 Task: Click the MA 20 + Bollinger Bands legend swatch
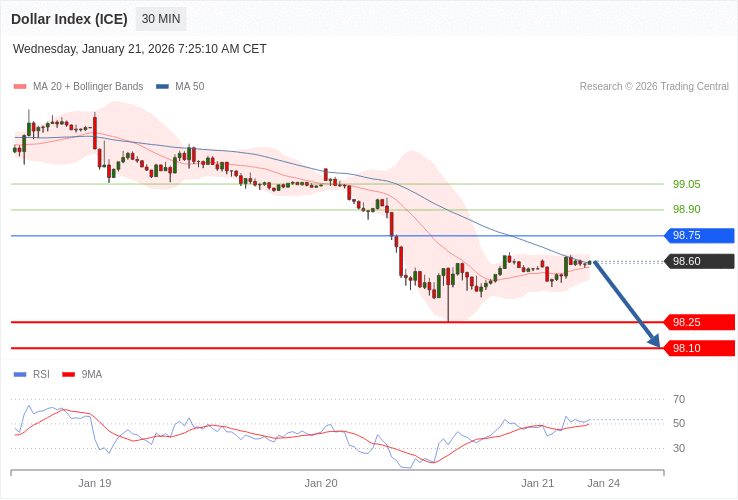pos(20,87)
